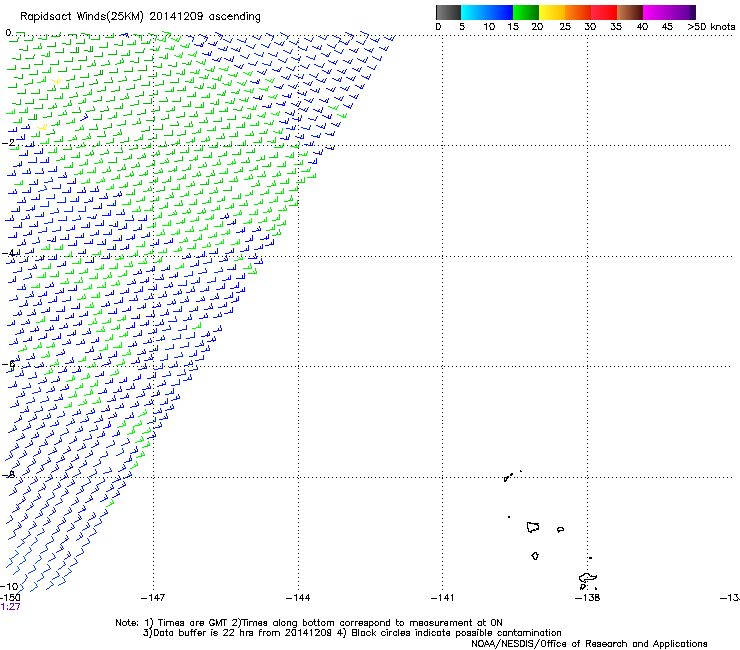
Task: Click the 'NOAA/NESDIS/Office of Research and Applications' credit
Action: tap(589, 644)
